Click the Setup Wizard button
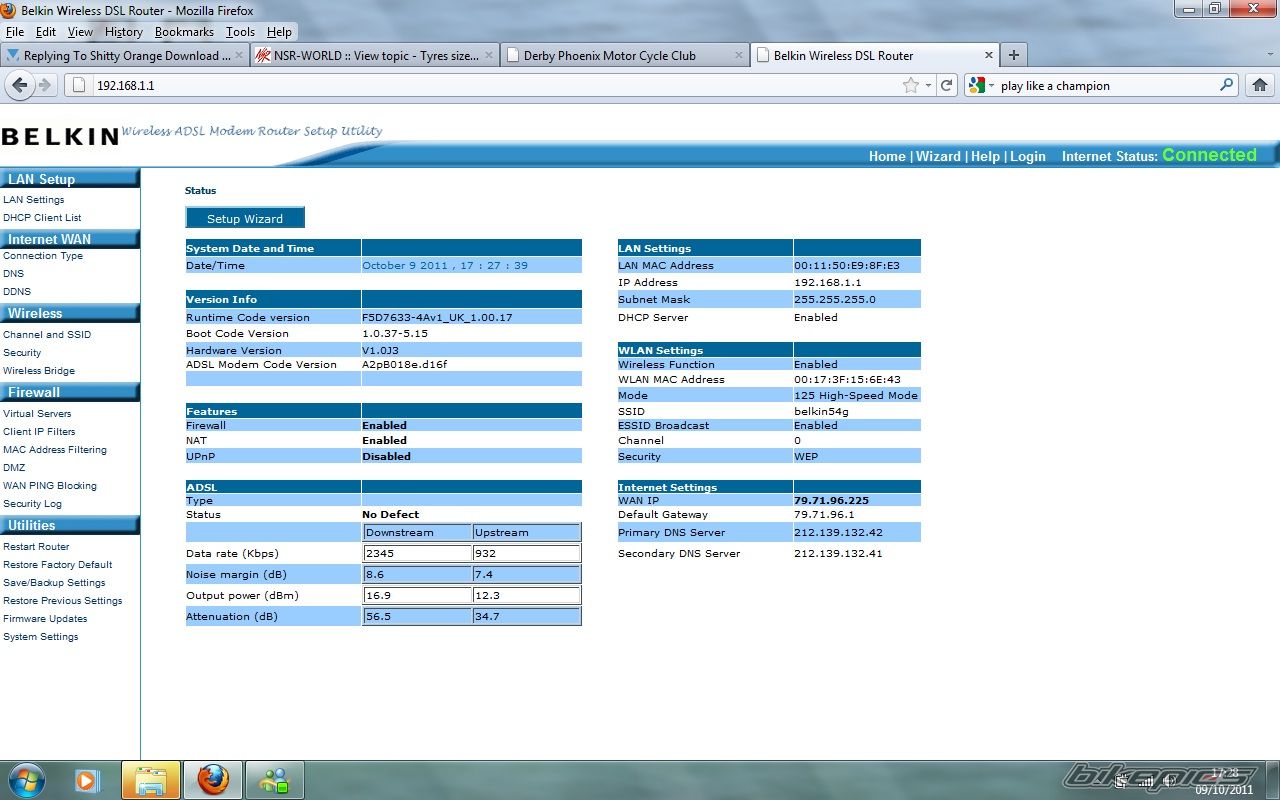Screen dimensions: 1280x800 click(245, 218)
